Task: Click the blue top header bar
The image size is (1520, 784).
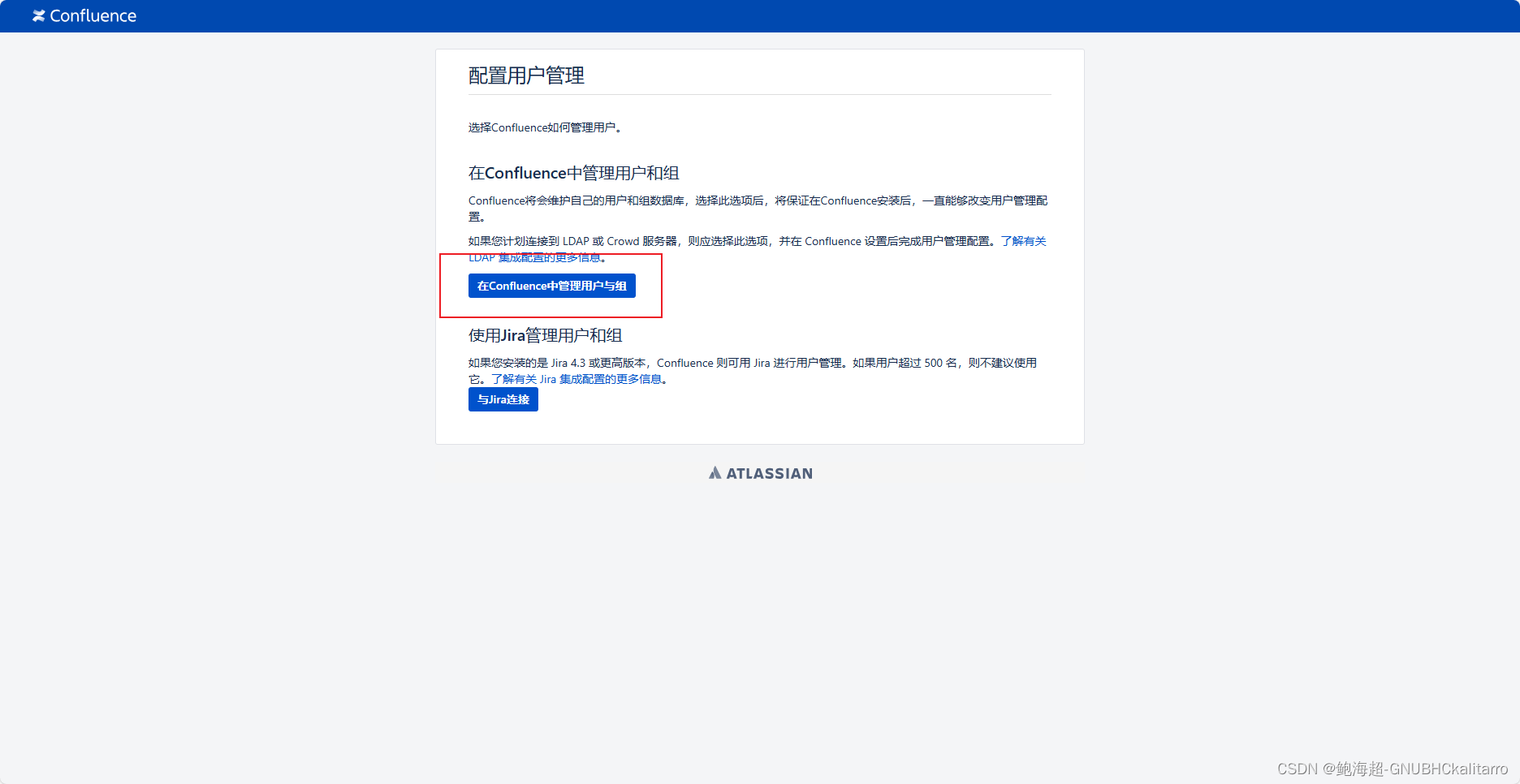Action: click(760, 16)
